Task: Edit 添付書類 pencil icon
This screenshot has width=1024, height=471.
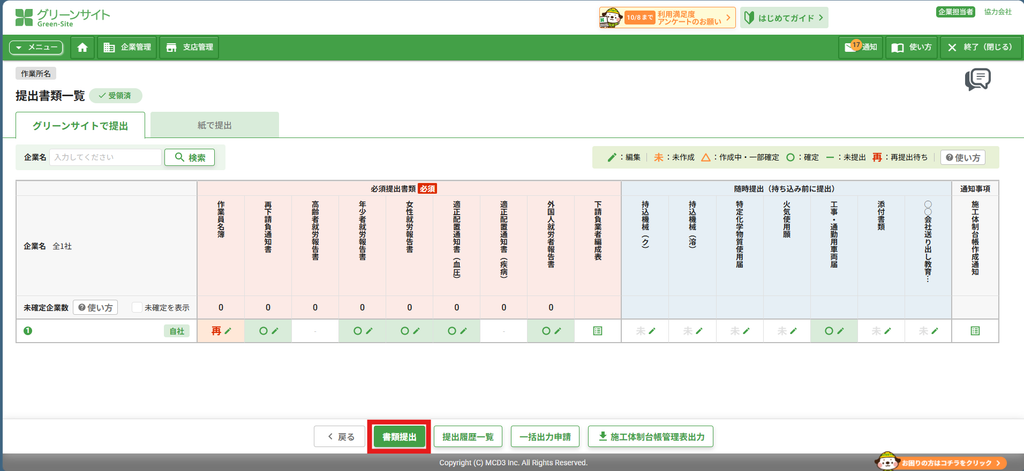Action: click(x=888, y=331)
